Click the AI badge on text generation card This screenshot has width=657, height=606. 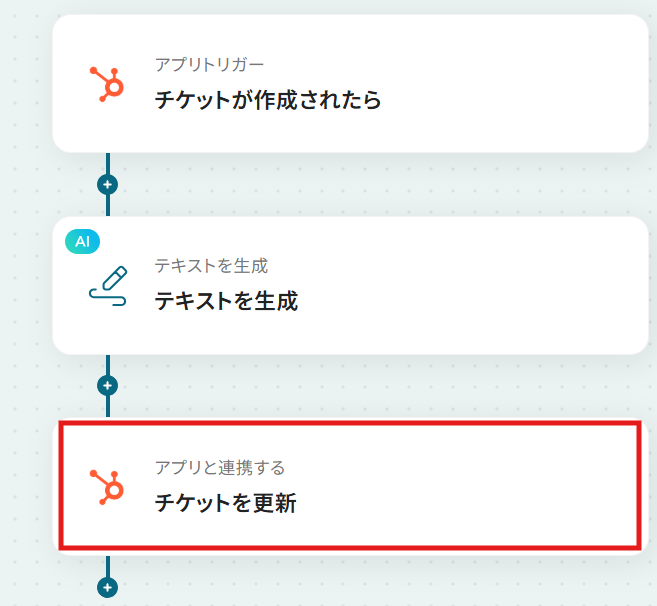pyautogui.click(x=82, y=241)
